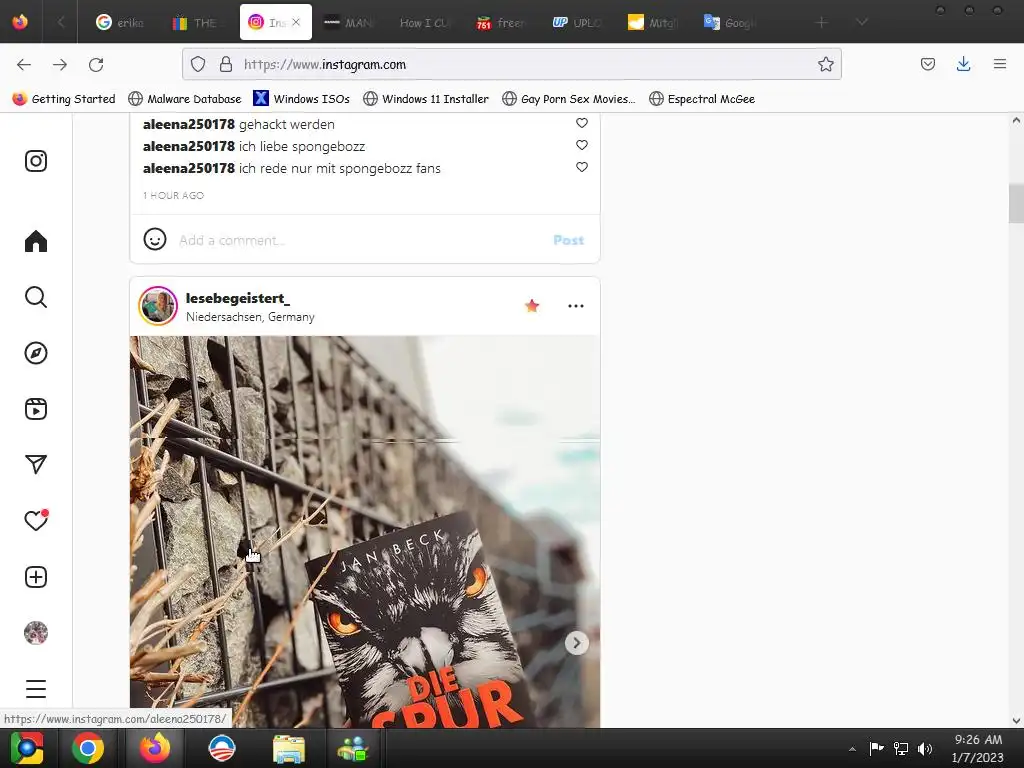Open profile avatar in sidebar
This screenshot has width=1024, height=768.
tap(36, 633)
